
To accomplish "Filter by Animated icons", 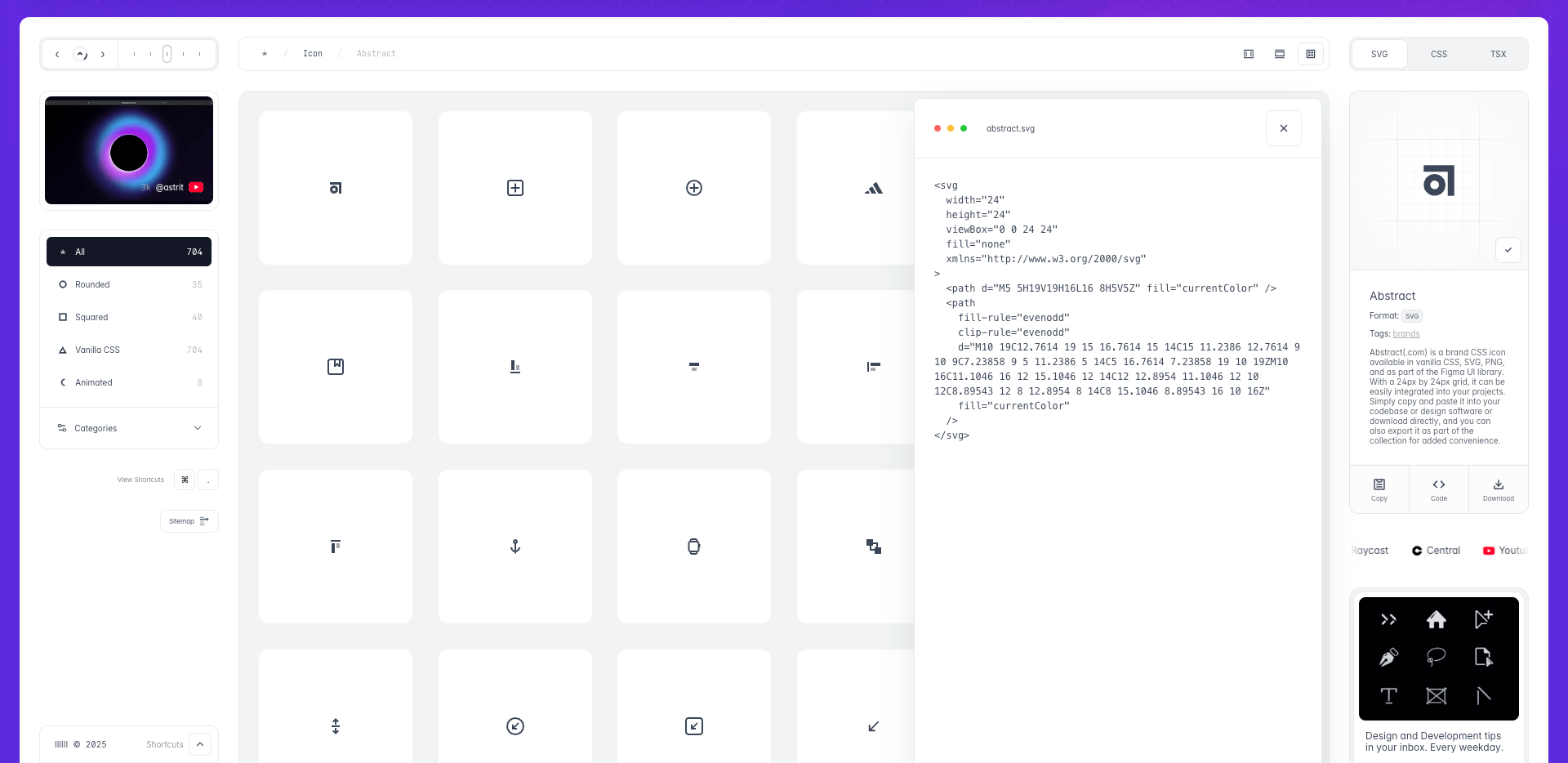I will point(129,382).
